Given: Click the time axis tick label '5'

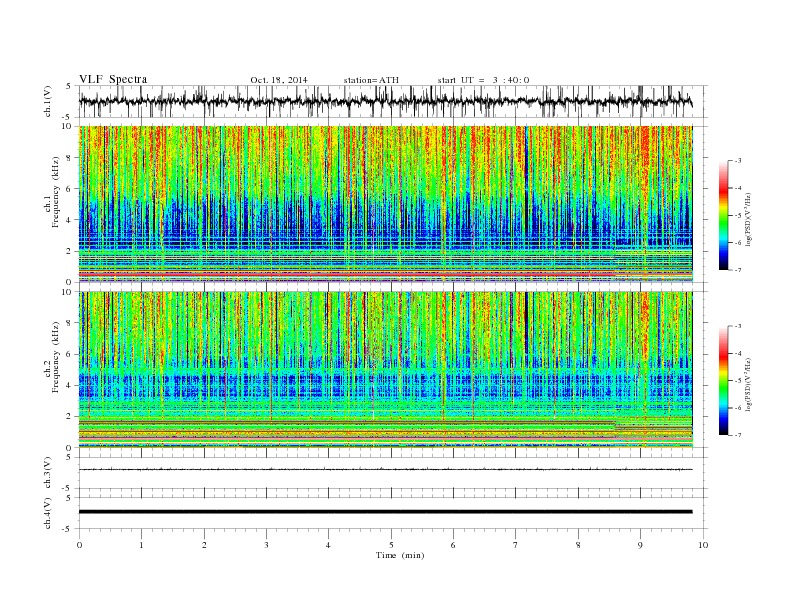Looking at the screenshot, I should [391, 545].
